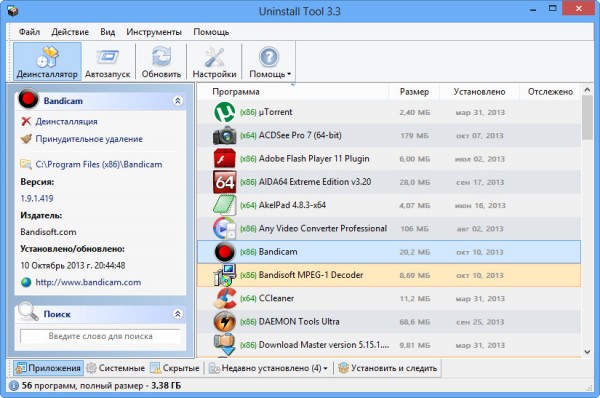Screen dimensions: 600x398
Task: Click the Обновить refresh toolbar button
Action: click(161, 62)
